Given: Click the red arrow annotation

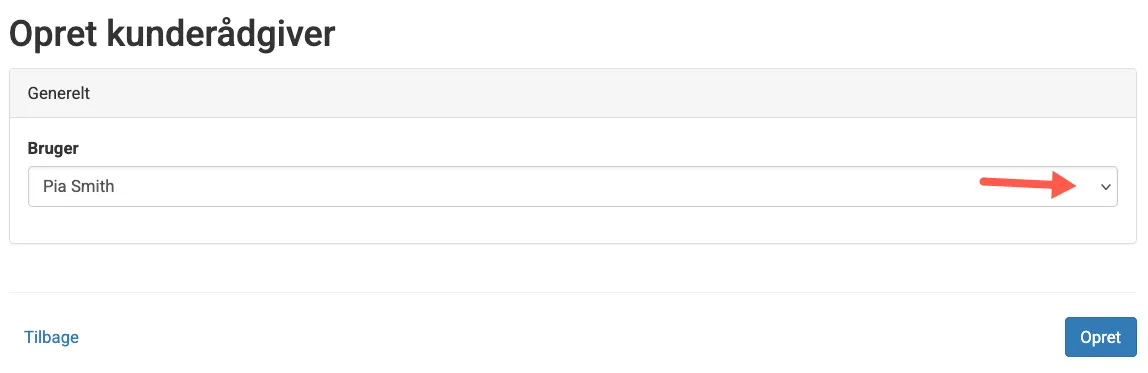Looking at the screenshot, I should [1031, 184].
